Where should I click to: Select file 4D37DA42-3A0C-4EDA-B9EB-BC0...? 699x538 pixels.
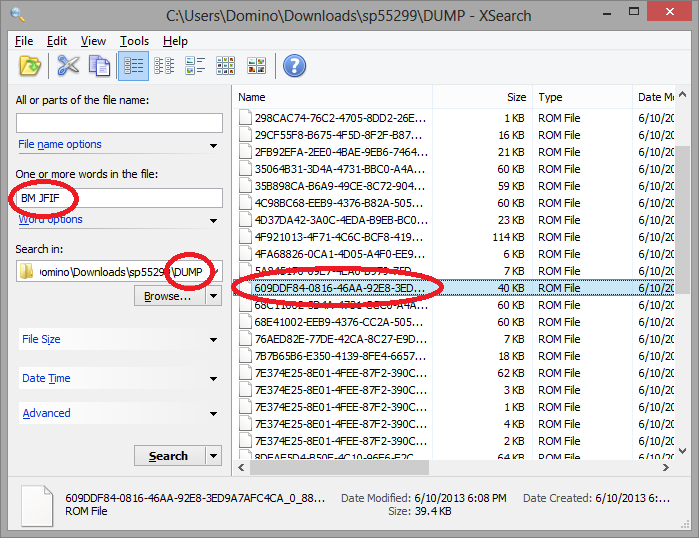coord(341,220)
